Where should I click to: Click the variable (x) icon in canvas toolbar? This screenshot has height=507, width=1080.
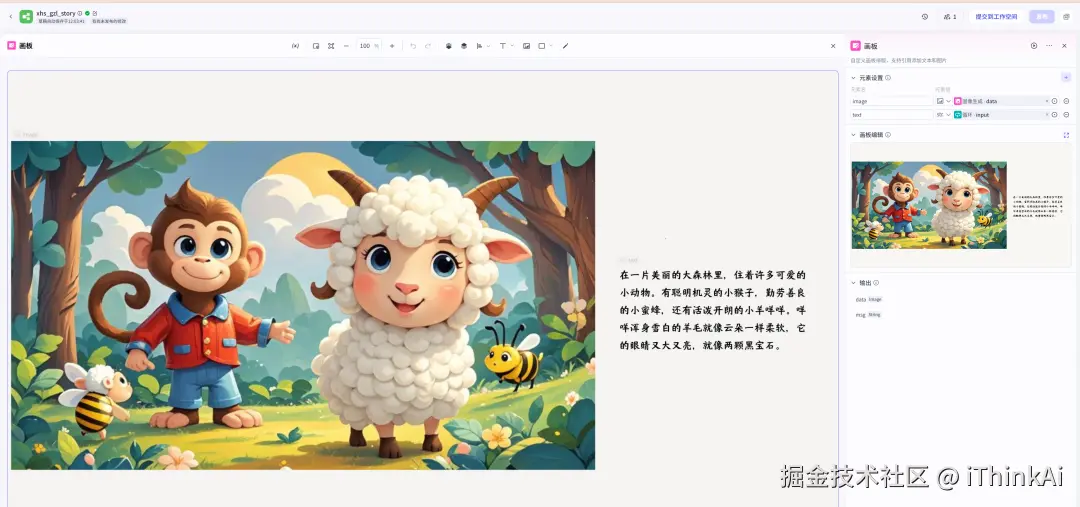[295, 46]
